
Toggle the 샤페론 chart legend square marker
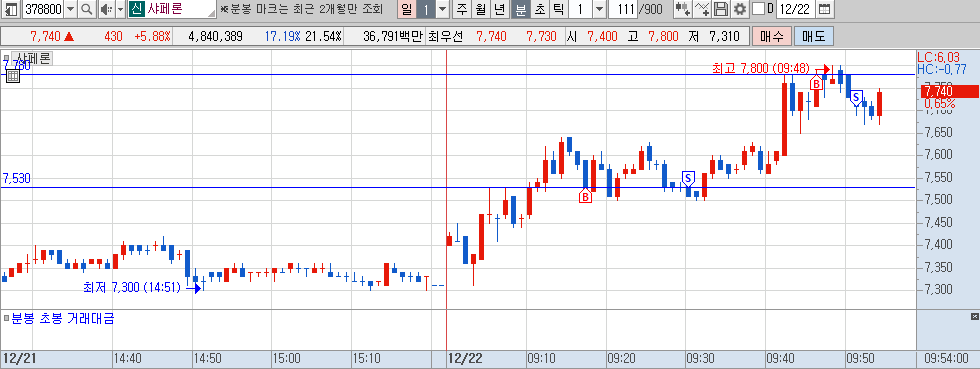tap(7, 59)
